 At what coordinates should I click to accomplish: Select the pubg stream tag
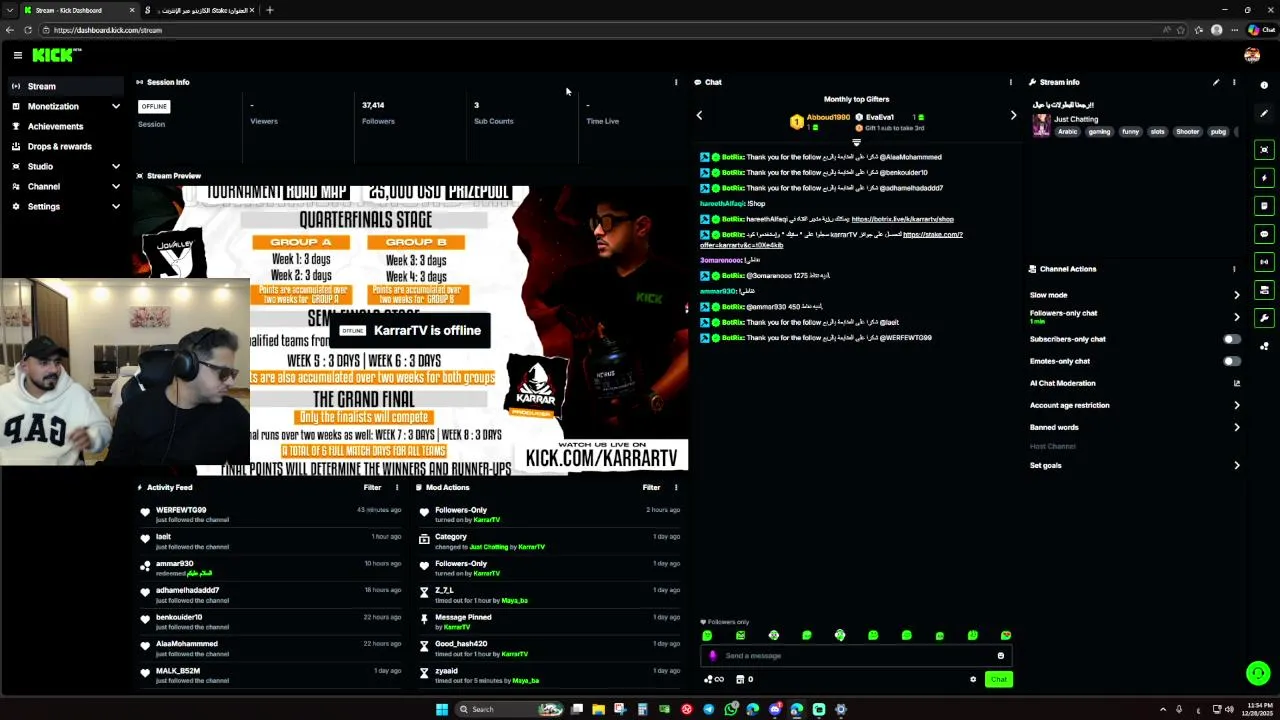pyautogui.click(x=1218, y=132)
